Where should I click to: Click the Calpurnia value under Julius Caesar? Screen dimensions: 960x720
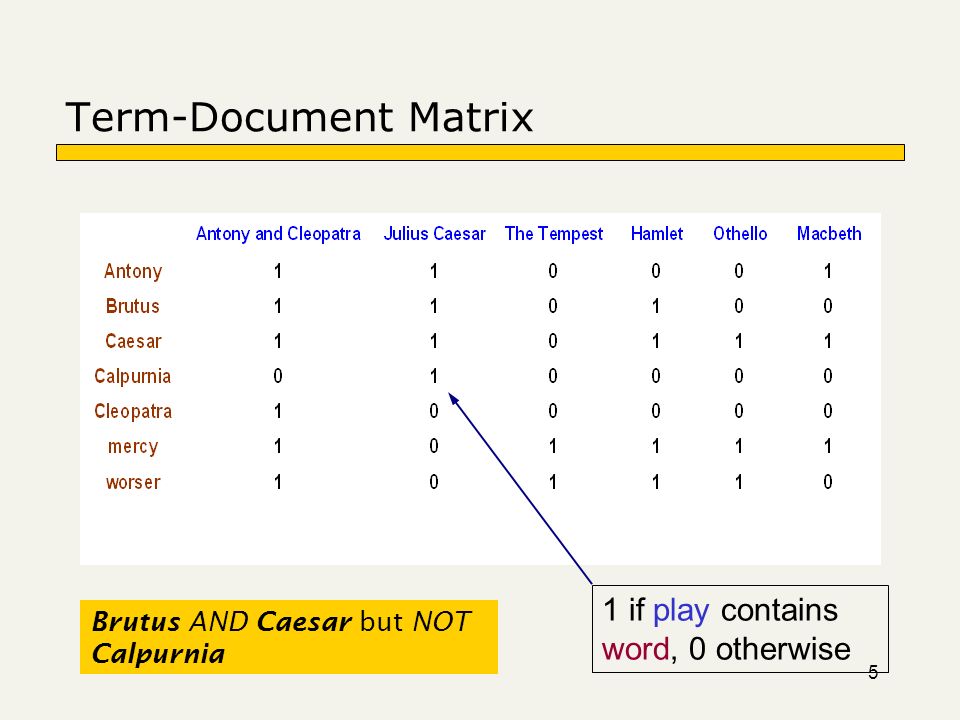pos(433,376)
